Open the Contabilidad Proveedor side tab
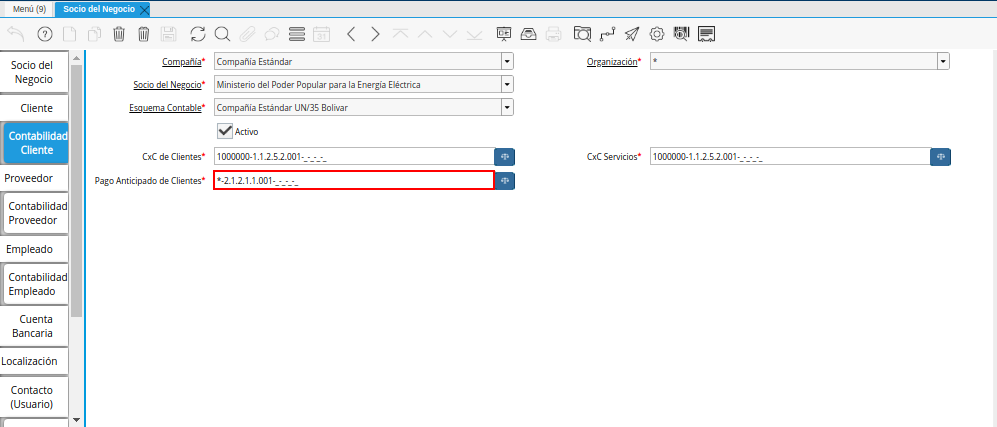 click(x=37, y=214)
